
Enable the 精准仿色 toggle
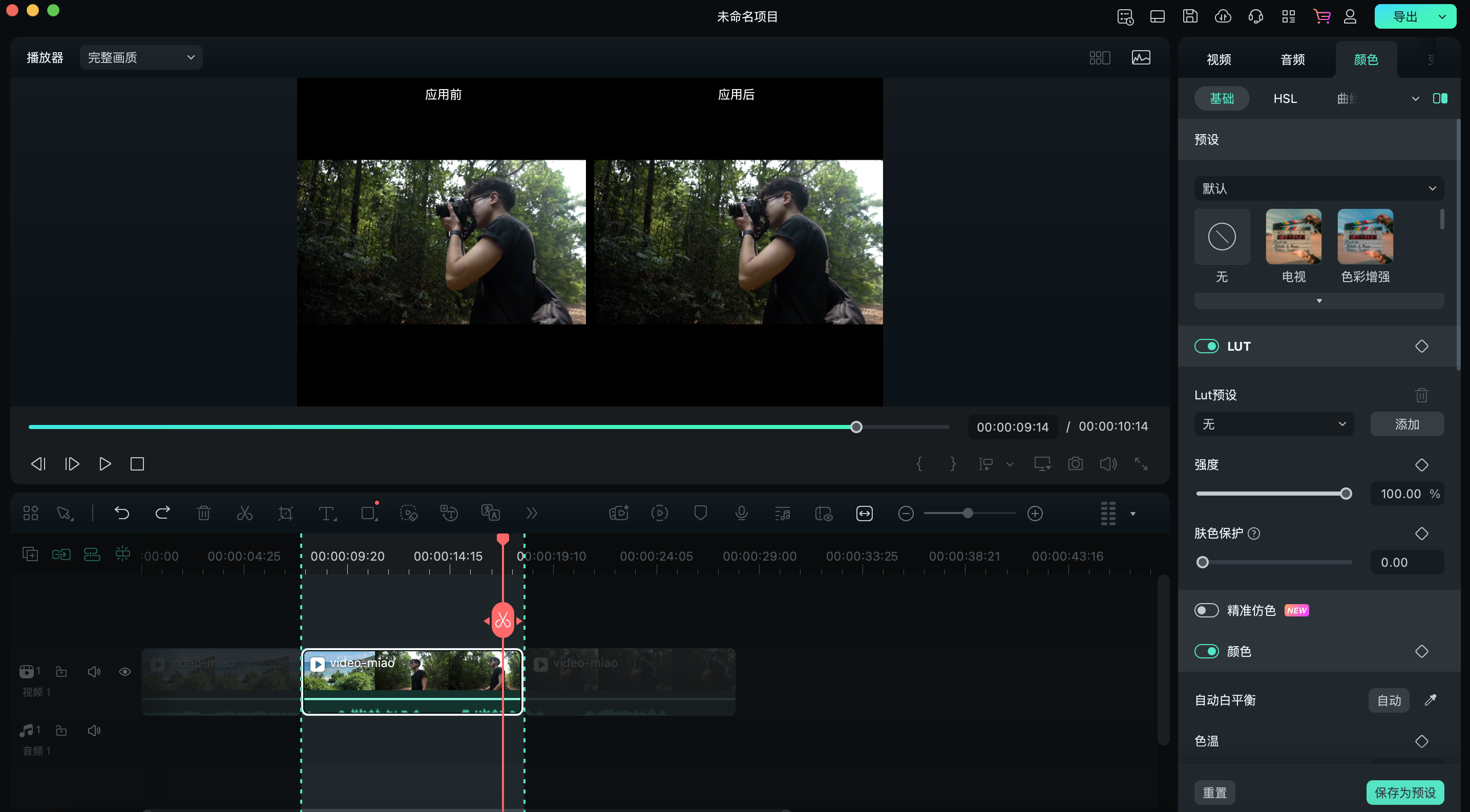(1206, 610)
